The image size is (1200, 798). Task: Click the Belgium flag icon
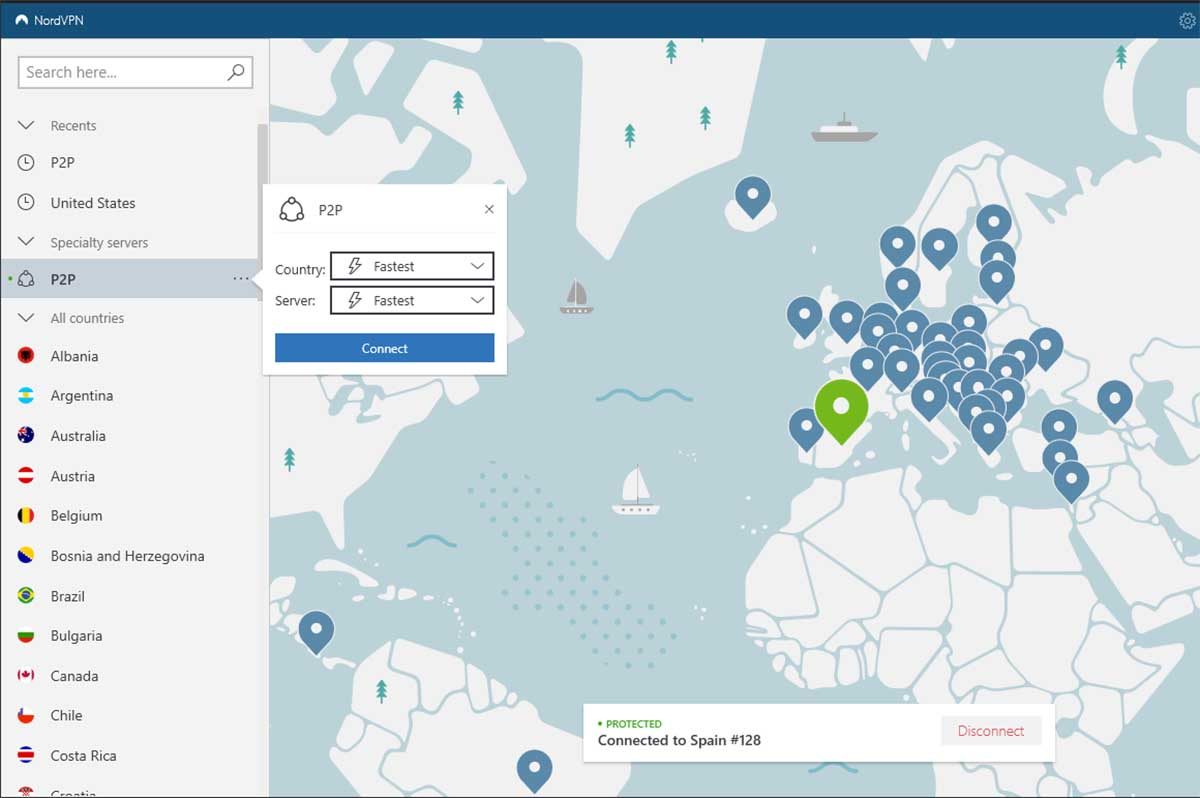[26, 516]
